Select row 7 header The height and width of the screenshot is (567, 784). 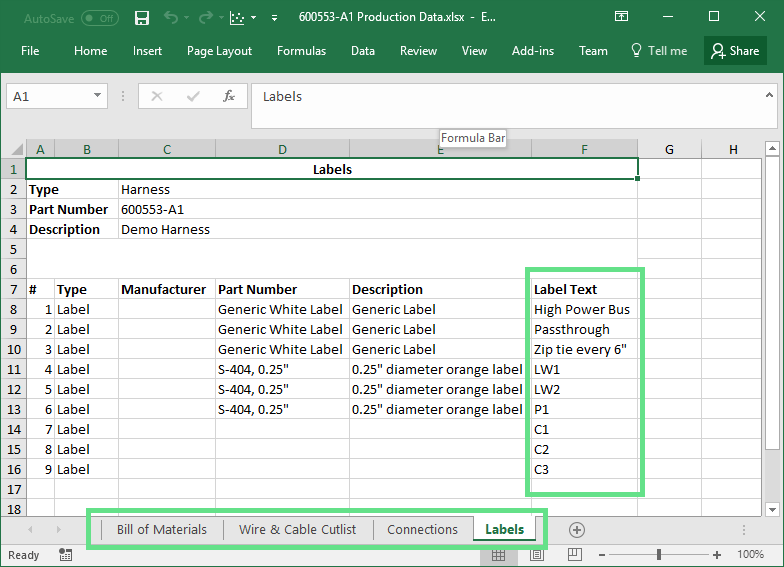coord(14,289)
